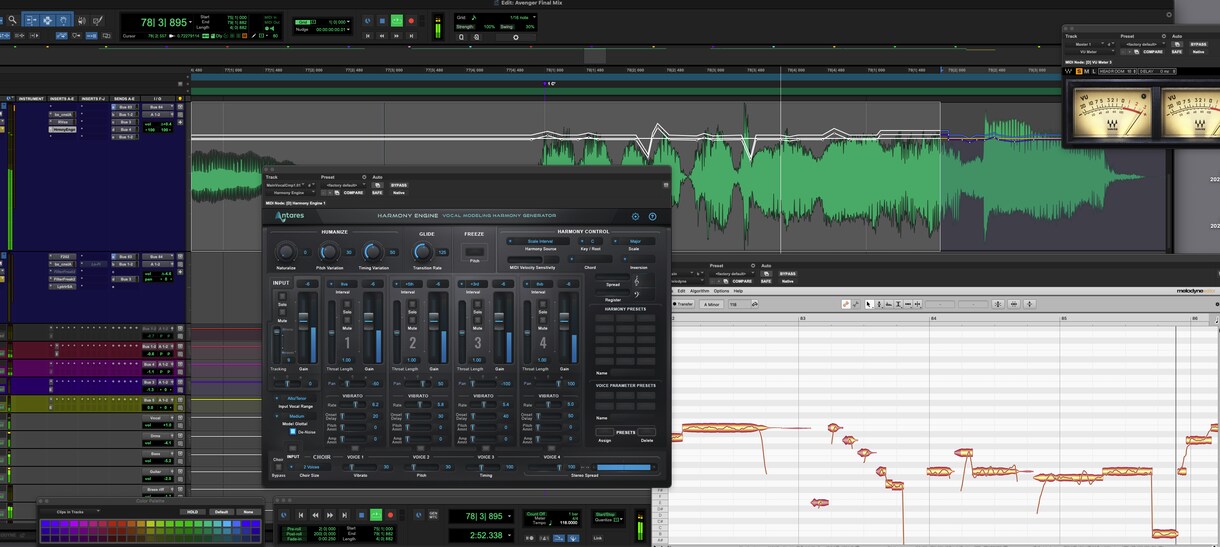Open voice 1 Interval dropdown showing 8va
Image resolution: width=1220 pixels, height=547 pixels.
[x=342, y=284]
